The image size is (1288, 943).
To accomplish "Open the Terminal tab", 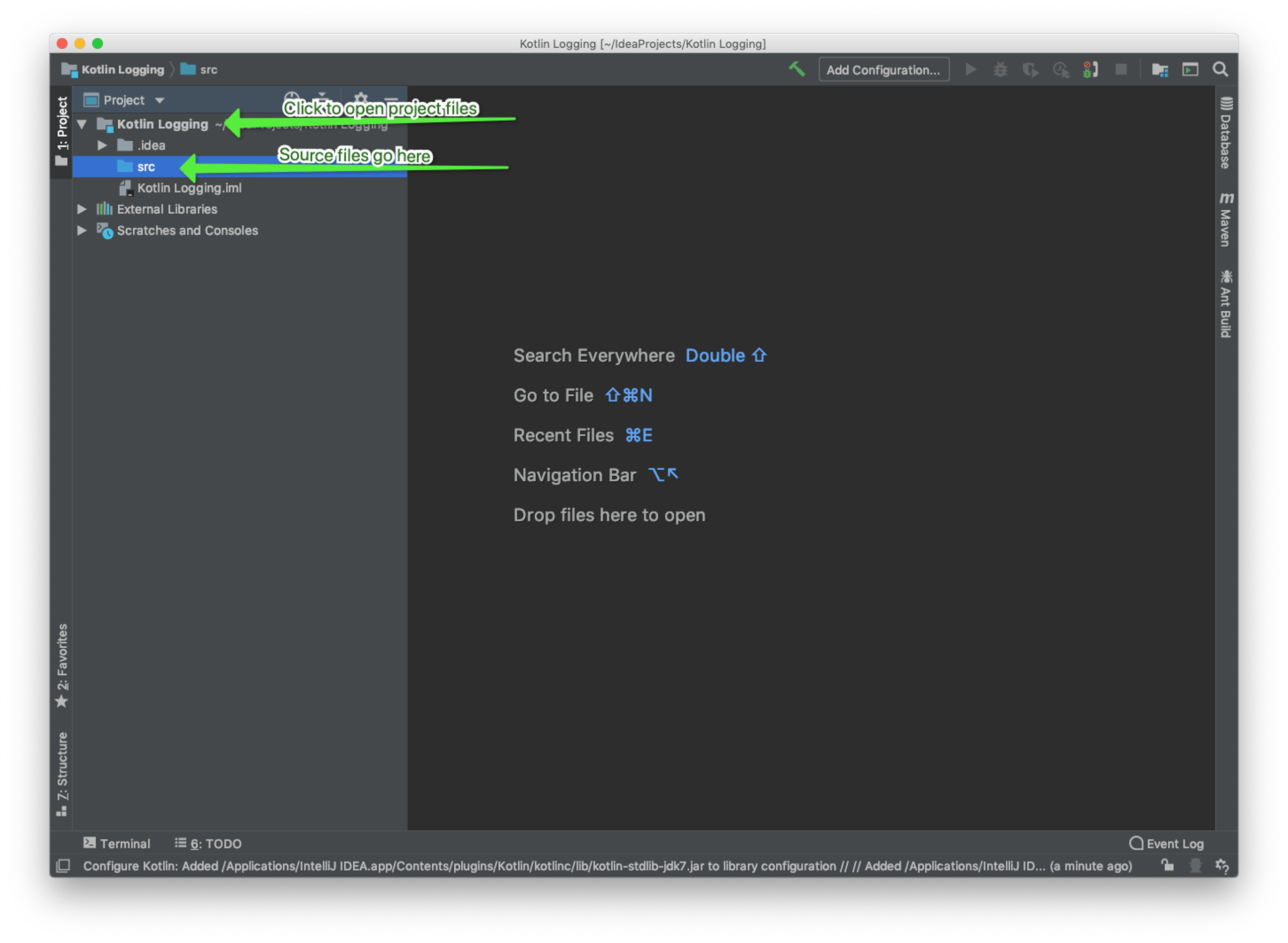I will click(x=116, y=843).
